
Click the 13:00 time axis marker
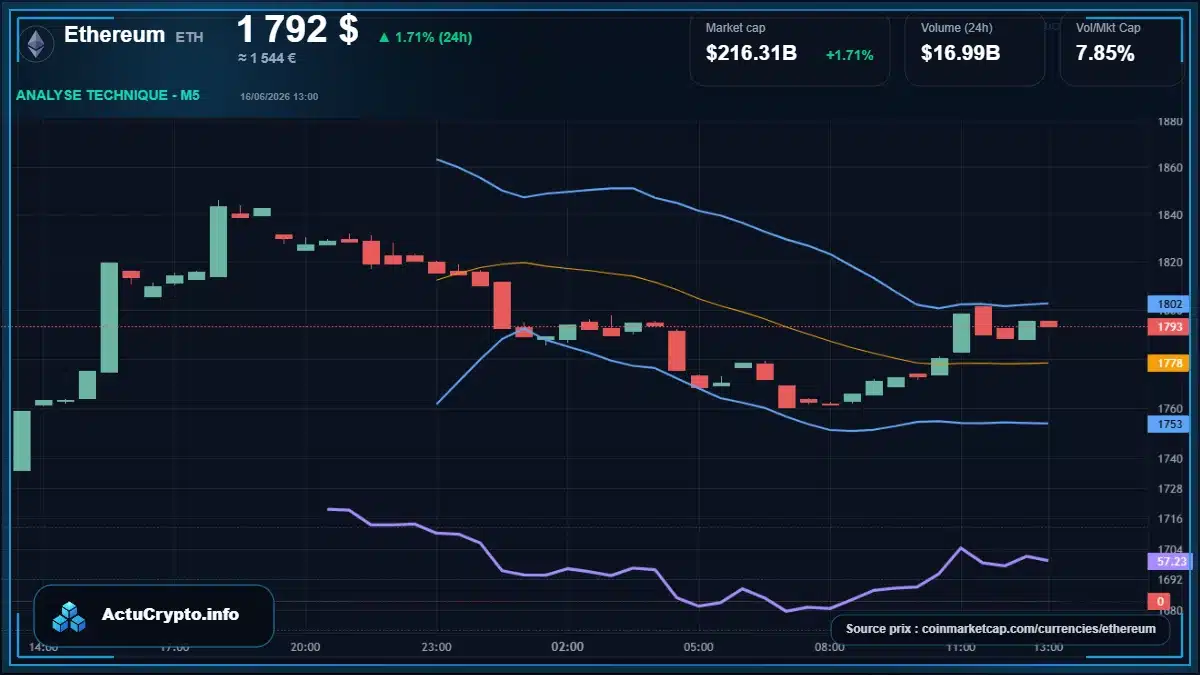pos(1048,647)
